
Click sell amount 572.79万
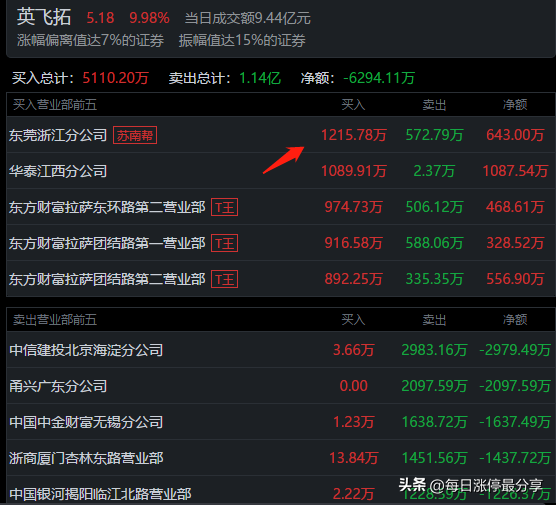pyautogui.click(x=434, y=135)
